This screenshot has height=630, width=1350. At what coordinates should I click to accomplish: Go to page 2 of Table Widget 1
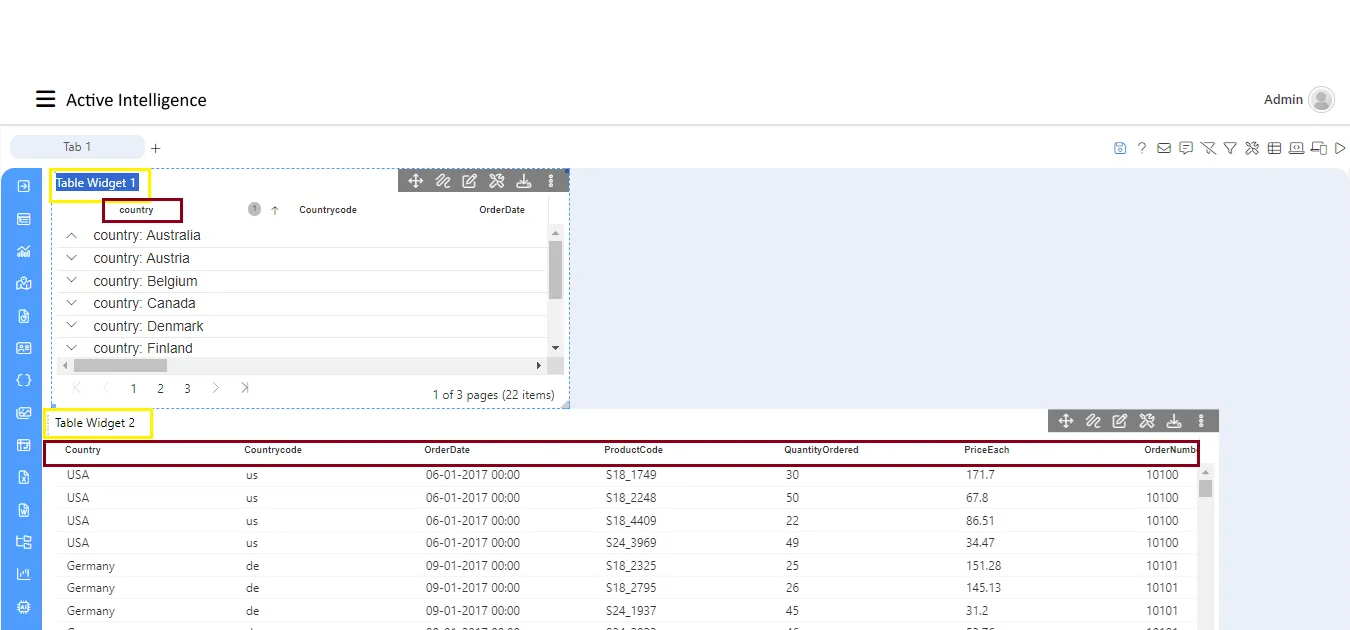coord(160,388)
